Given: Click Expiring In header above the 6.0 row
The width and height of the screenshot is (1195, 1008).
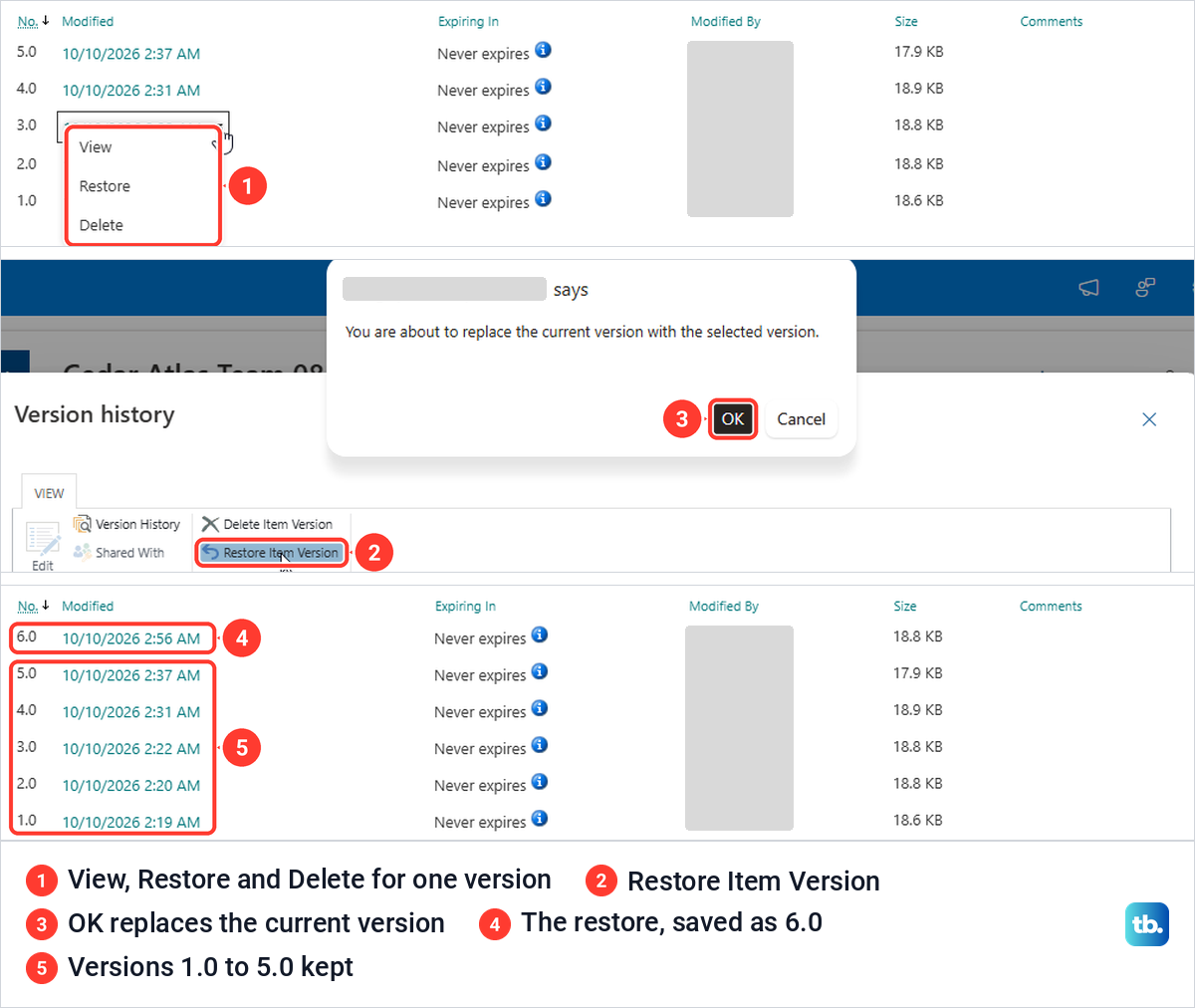Looking at the screenshot, I should pos(465,607).
